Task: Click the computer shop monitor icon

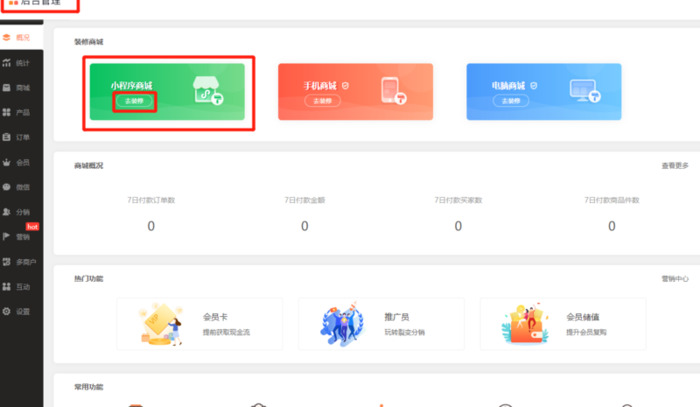Action: tap(585, 91)
